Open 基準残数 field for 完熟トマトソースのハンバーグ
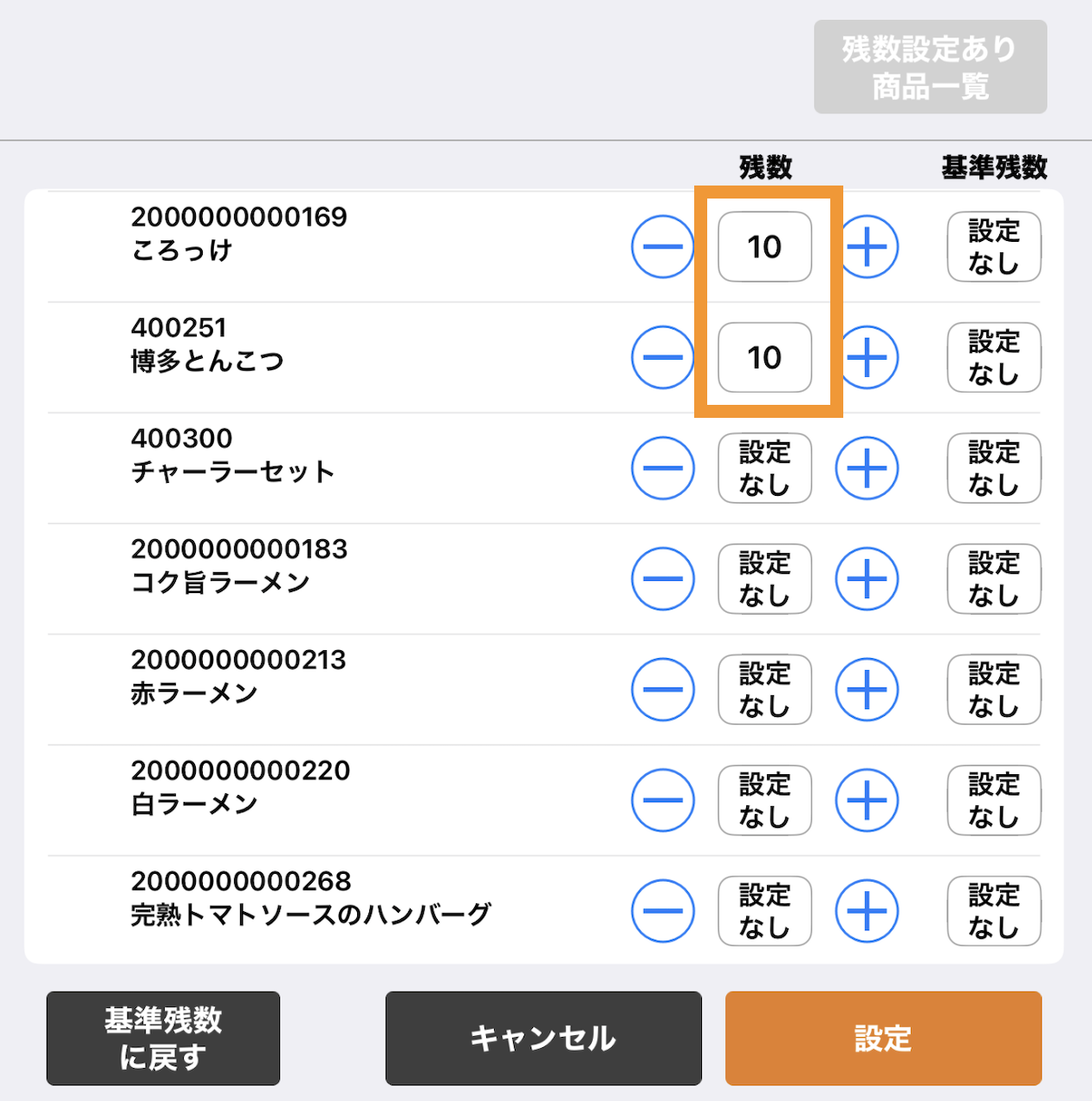The height and width of the screenshot is (1101, 1092). point(993,911)
